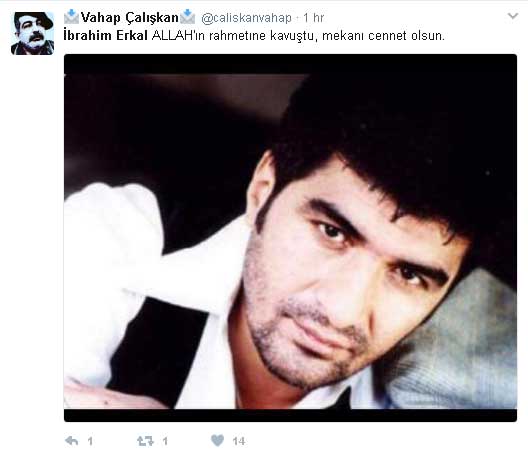Open the tweet options chevron menu
The image size is (528, 459).
click(513, 16)
